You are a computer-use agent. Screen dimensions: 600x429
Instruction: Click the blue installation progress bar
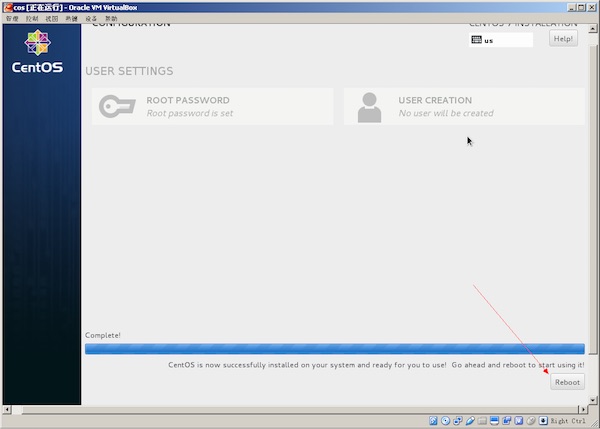[334, 349]
